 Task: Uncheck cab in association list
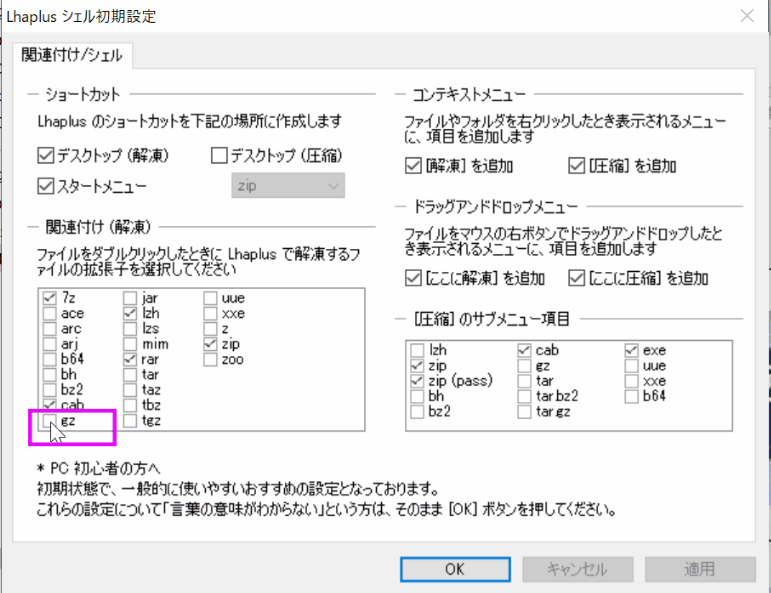tap(49, 405)
